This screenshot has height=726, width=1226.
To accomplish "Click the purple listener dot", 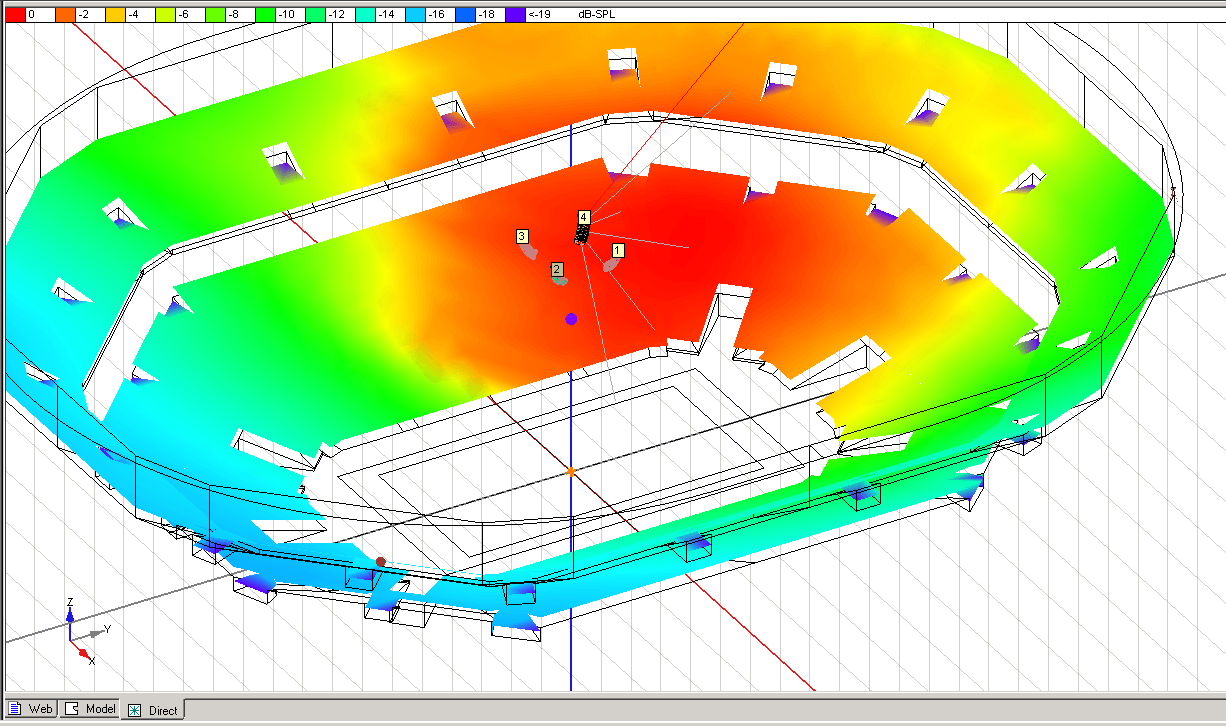I will click(x=571, y=319).
